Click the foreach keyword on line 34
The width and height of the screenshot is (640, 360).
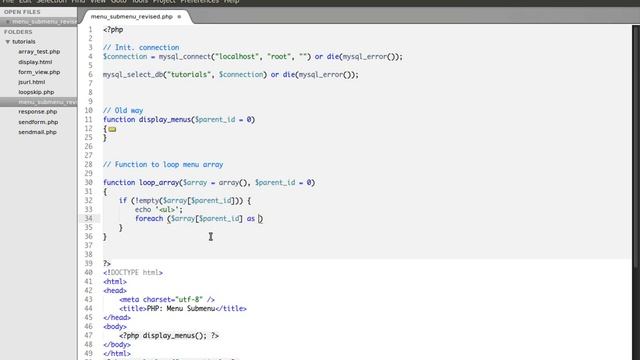click(149, 218)
